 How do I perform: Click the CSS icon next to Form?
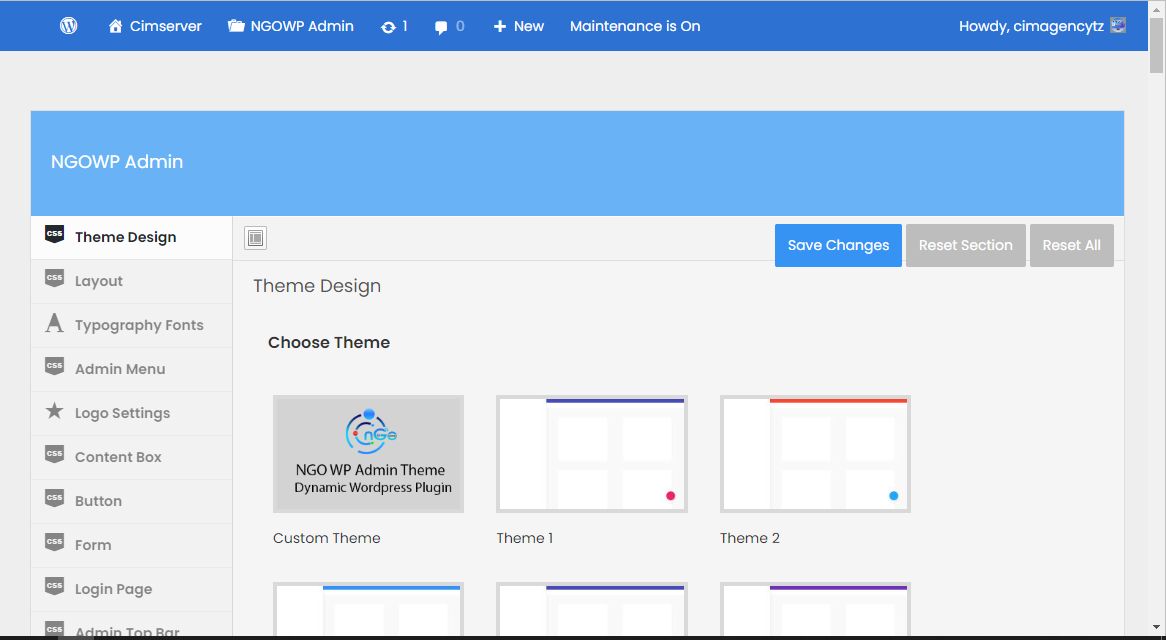(54, 542)
